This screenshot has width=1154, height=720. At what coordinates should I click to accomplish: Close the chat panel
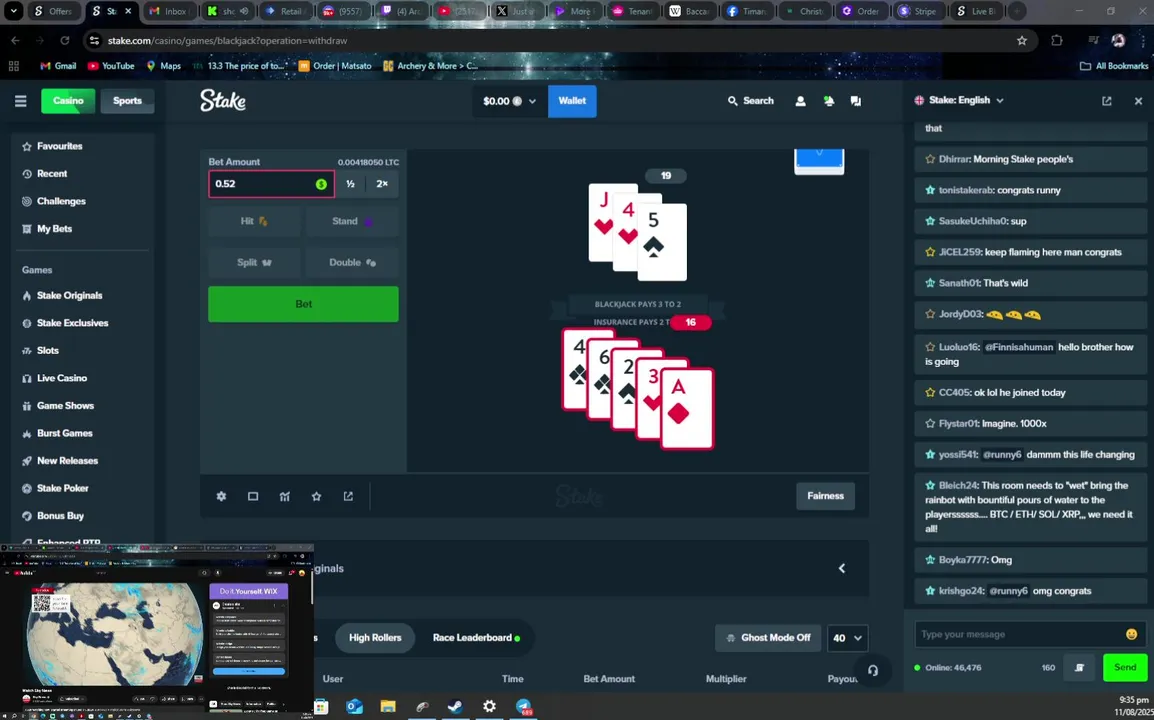(1138, 101)
